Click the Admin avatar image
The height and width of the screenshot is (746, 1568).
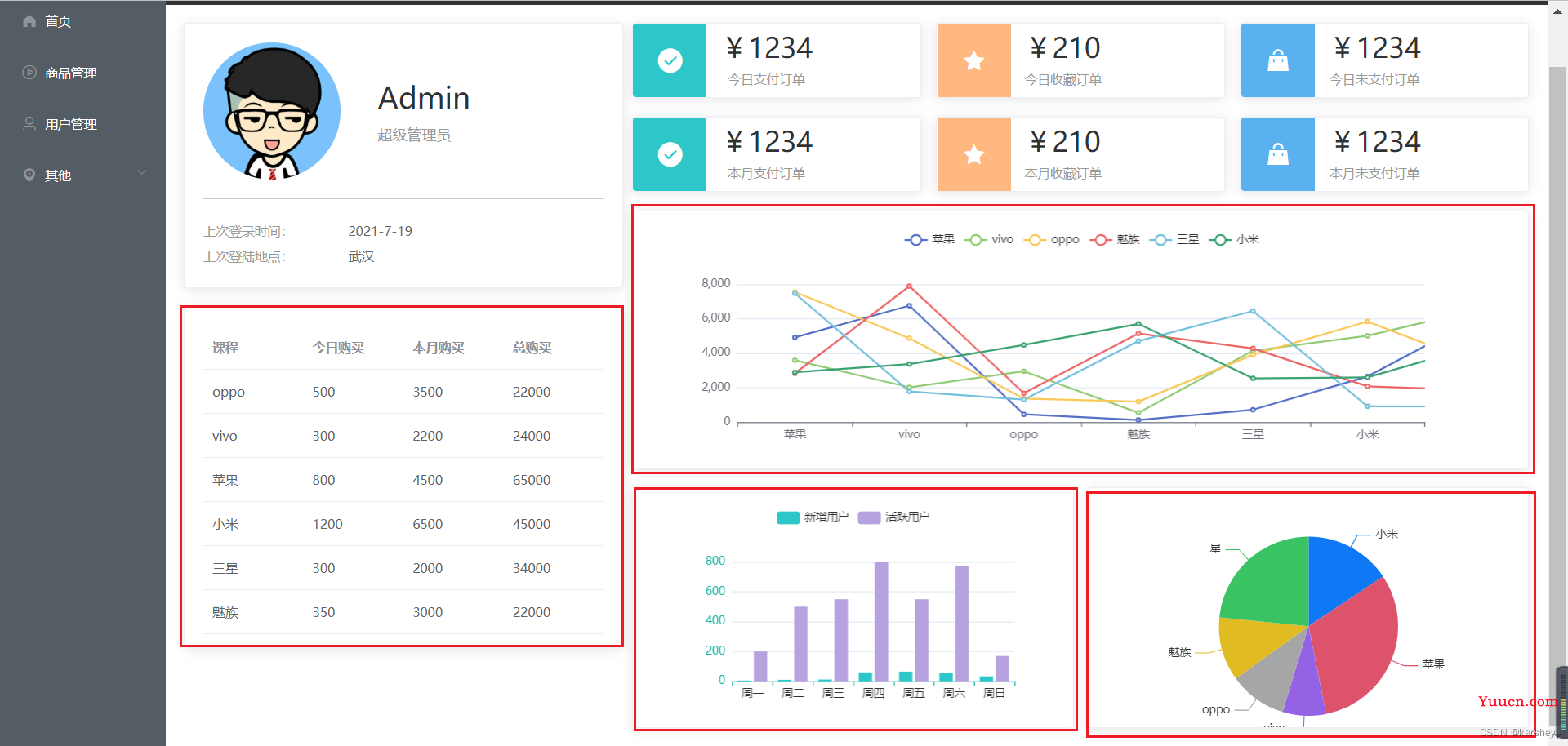point(272,111)
